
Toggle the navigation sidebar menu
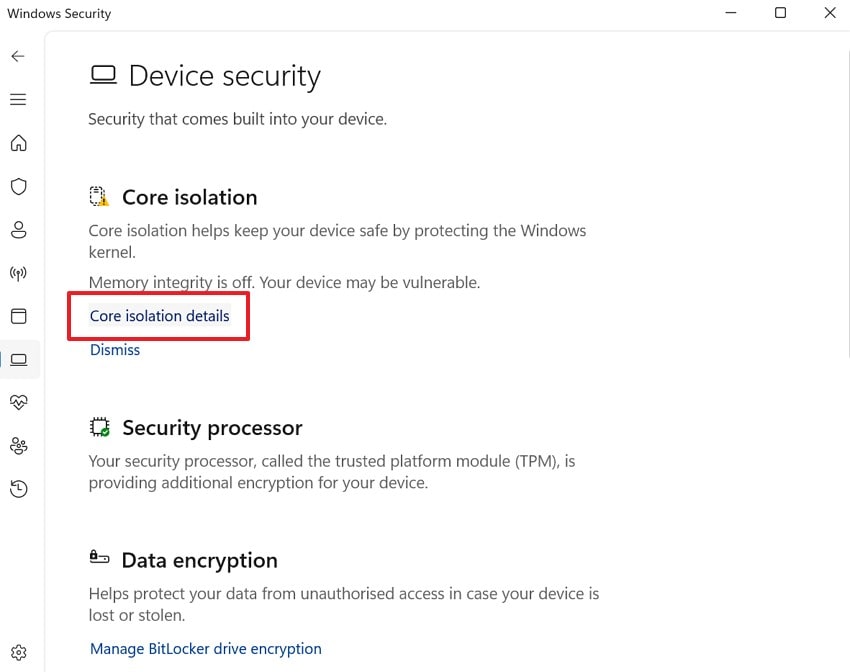[18, 99]
